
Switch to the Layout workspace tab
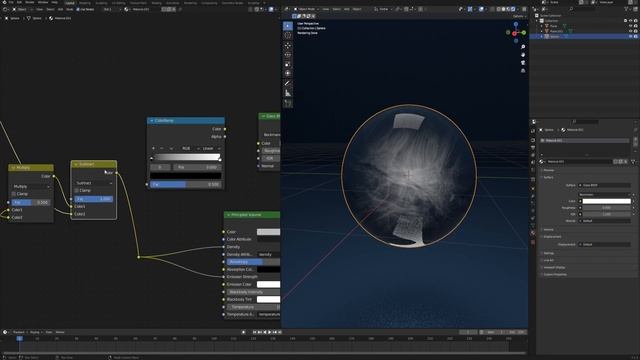(x=70, y=3)
